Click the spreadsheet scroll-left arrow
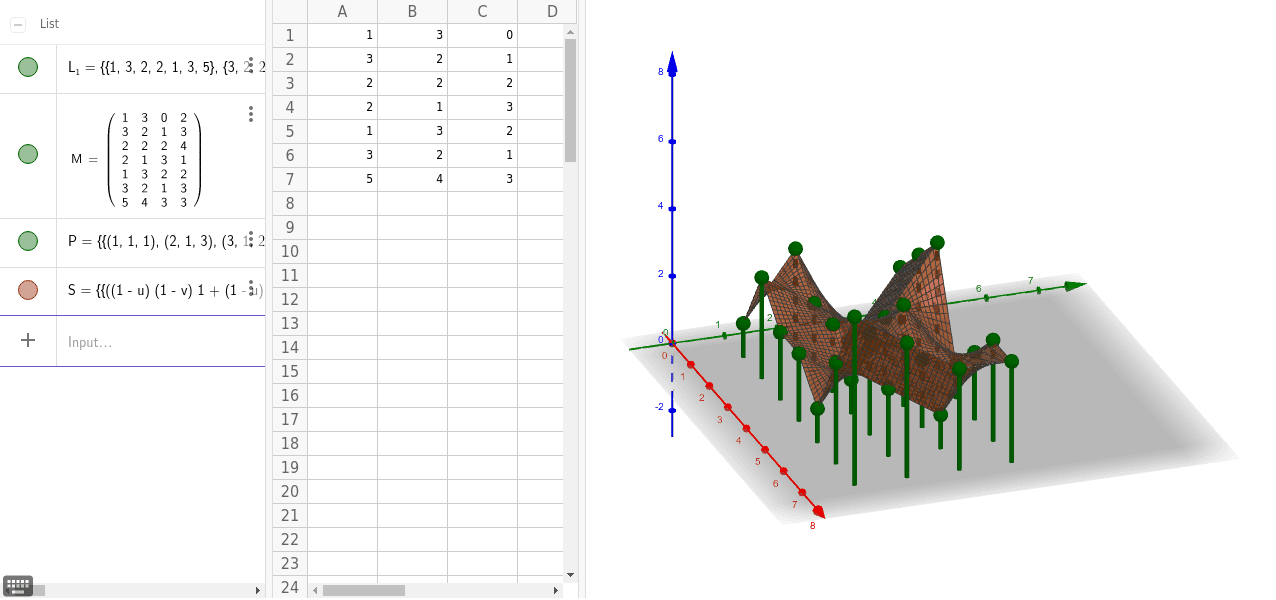Screen dimensions: 1276x600 point(315,590)
